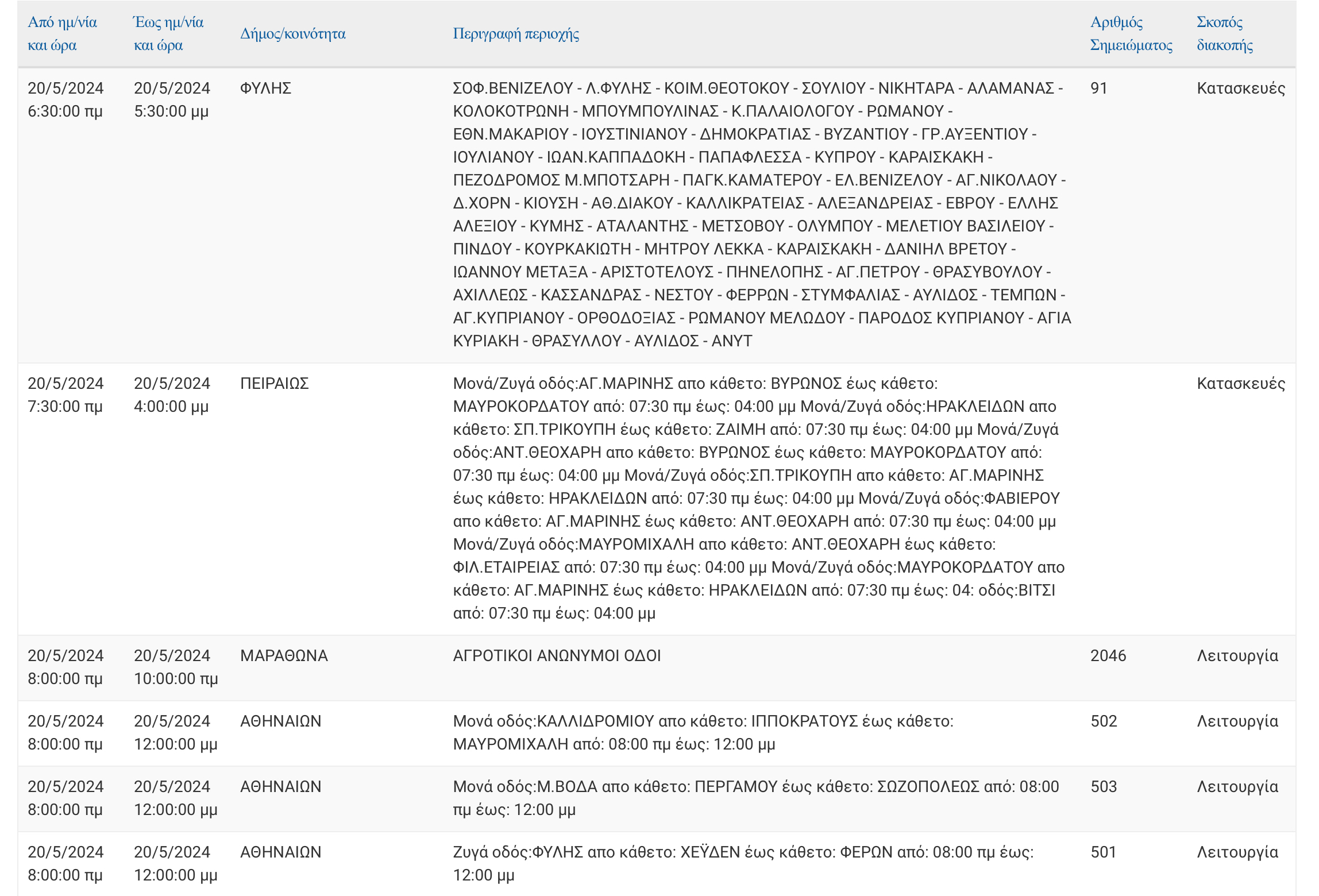Select the ΦΥΛΗΣ municipality cell

[265, 88]
